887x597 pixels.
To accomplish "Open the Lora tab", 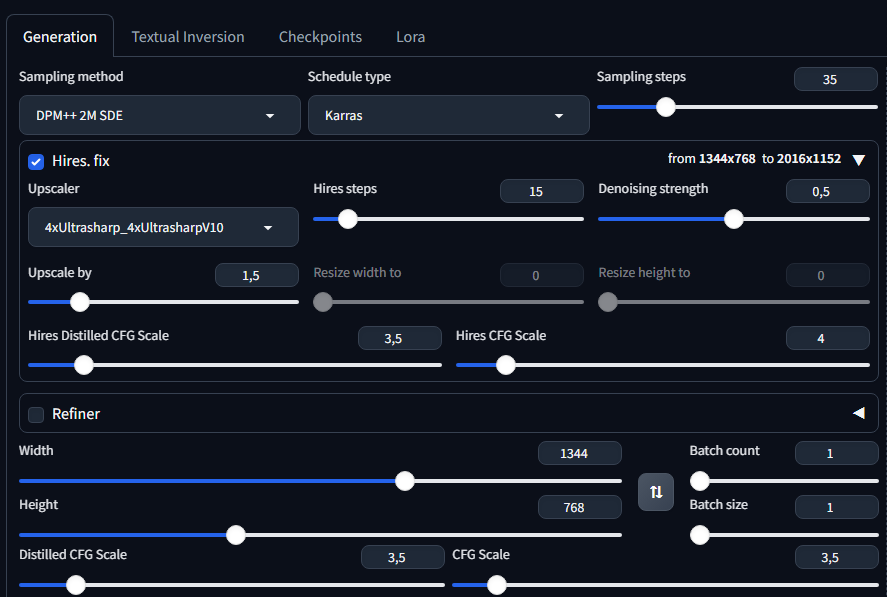I will 410,37.
